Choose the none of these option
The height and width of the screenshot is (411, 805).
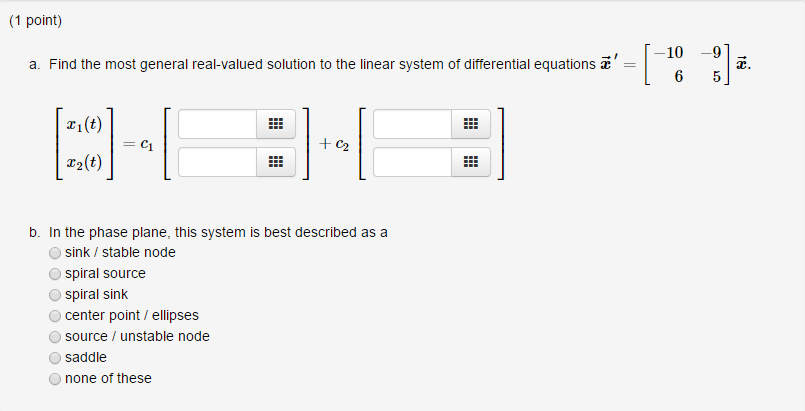click(55, 379)
